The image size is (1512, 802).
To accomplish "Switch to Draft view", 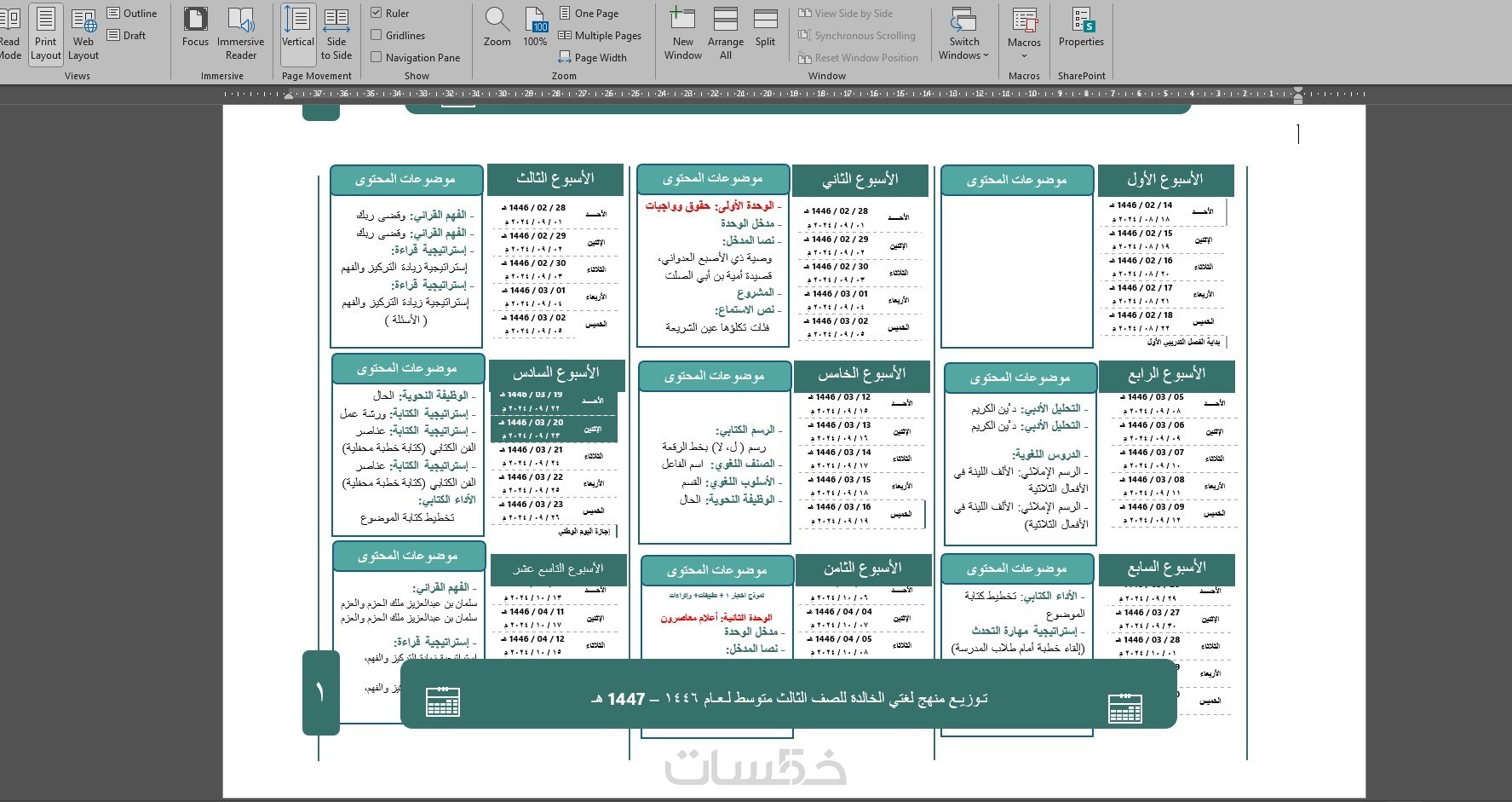I will (126, 35).
